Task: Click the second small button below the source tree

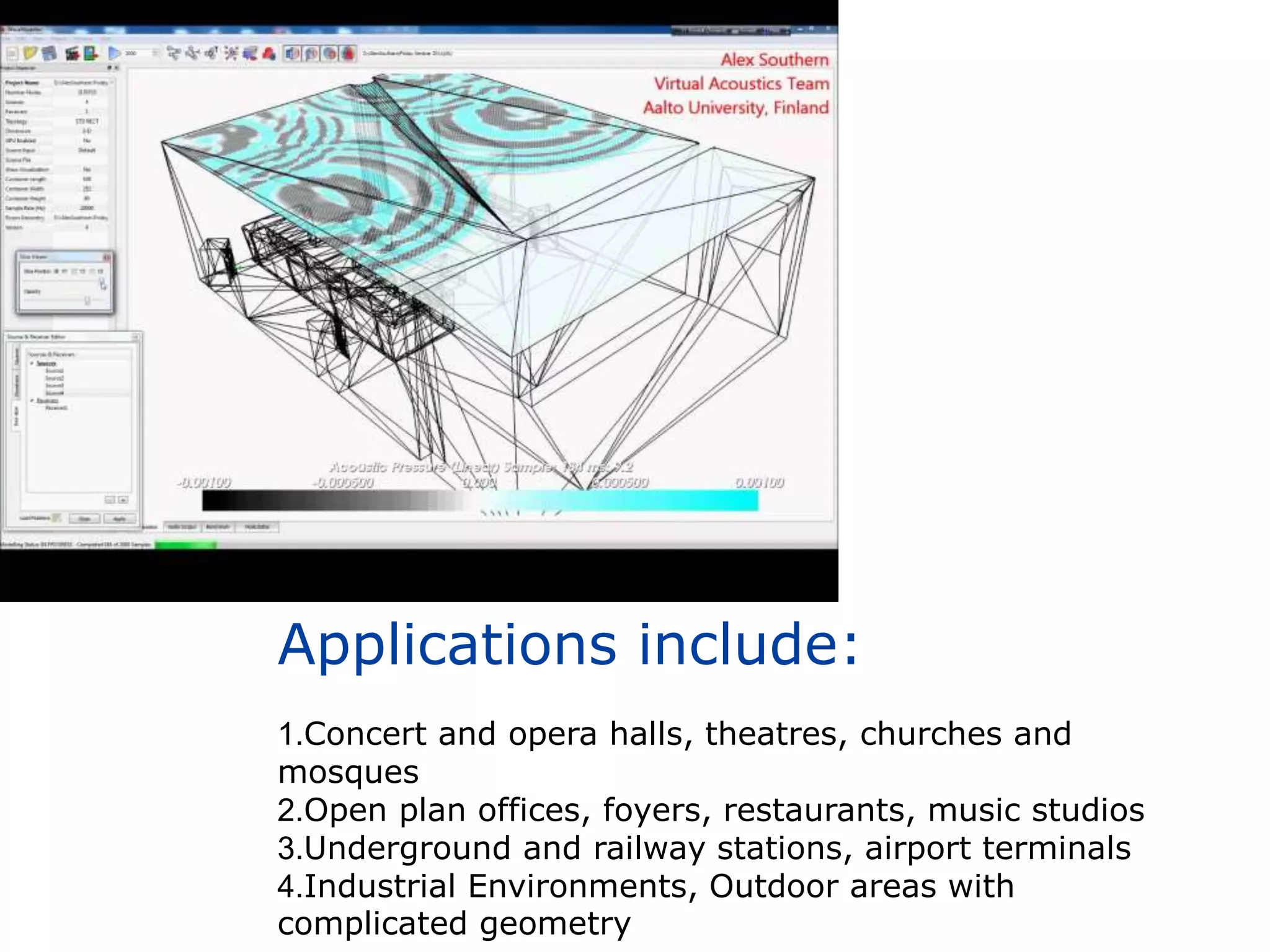Action: 123,500
